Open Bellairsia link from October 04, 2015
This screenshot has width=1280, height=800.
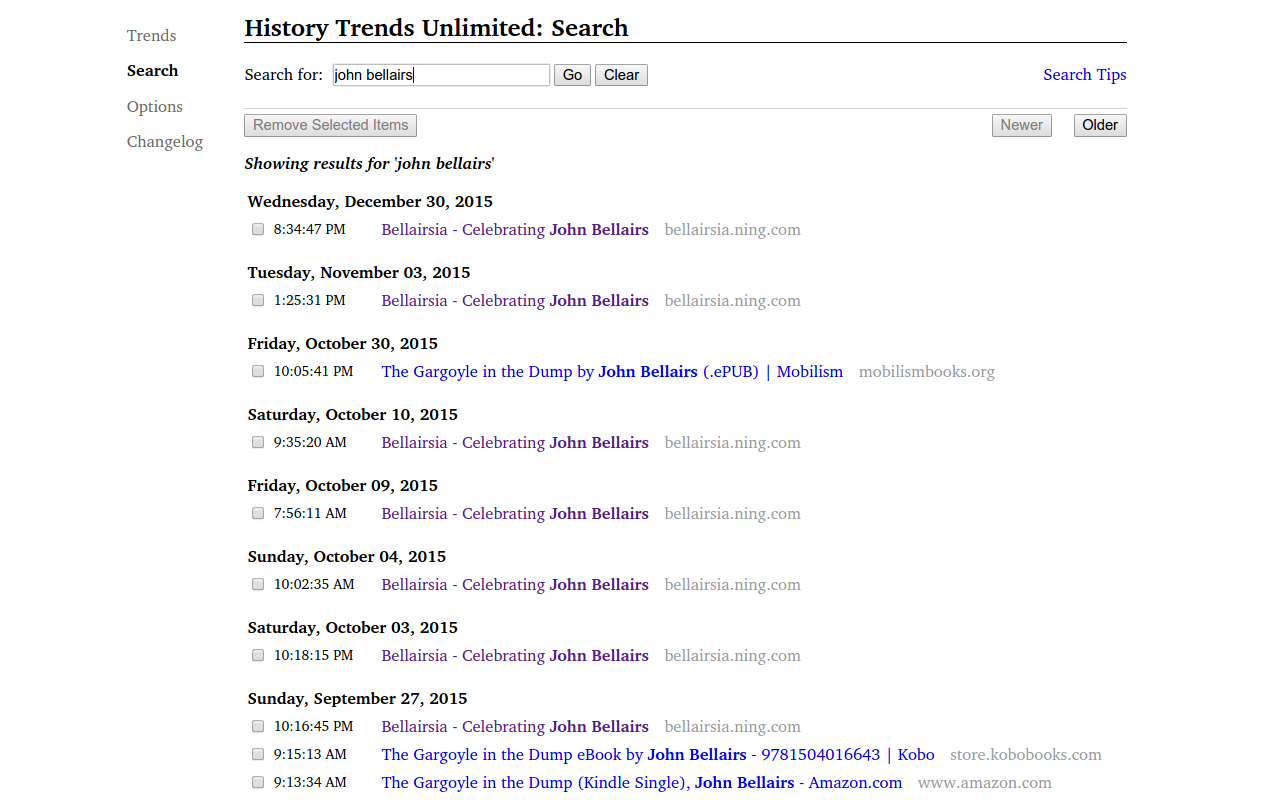[x=515, y=585]
